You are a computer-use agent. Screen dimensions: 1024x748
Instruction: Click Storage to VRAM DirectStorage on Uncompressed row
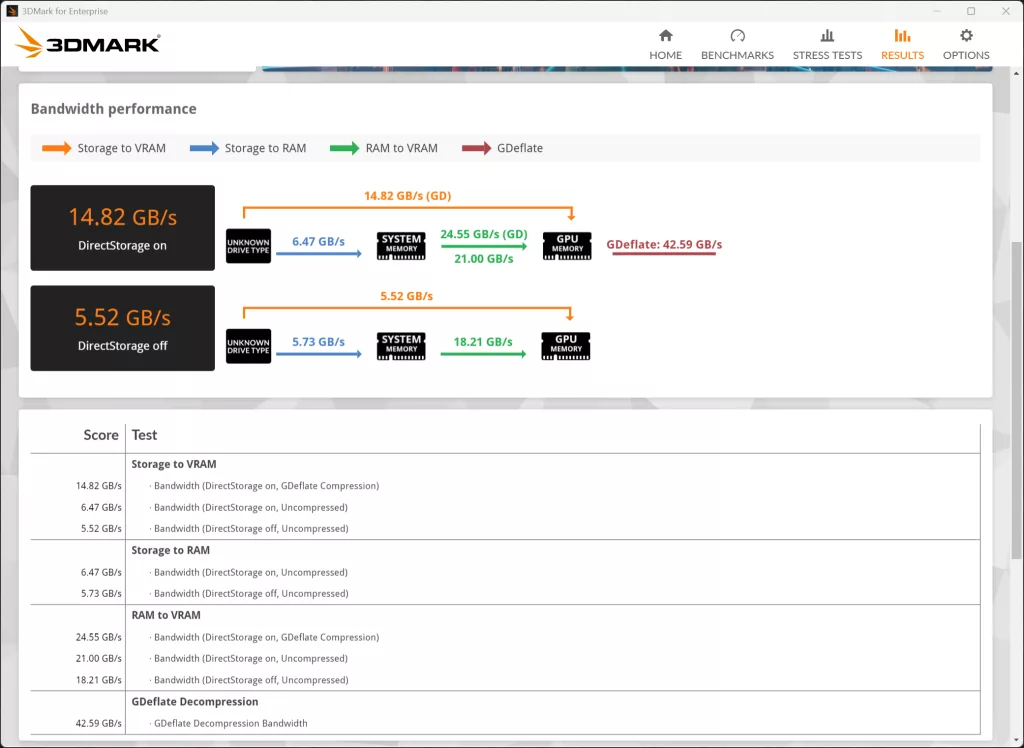[505, 508]
